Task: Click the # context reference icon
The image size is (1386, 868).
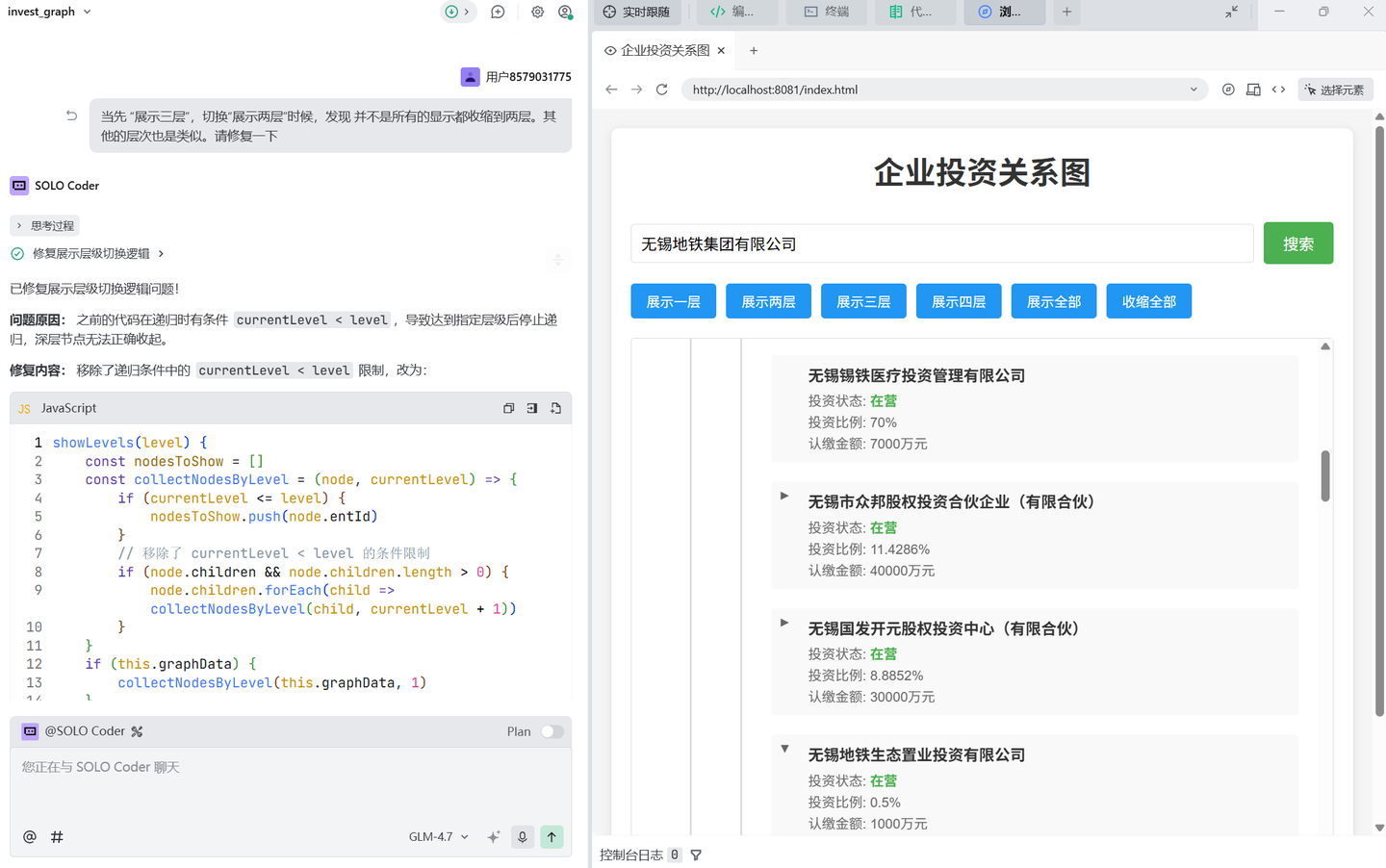Action: [x=57, y=836]
